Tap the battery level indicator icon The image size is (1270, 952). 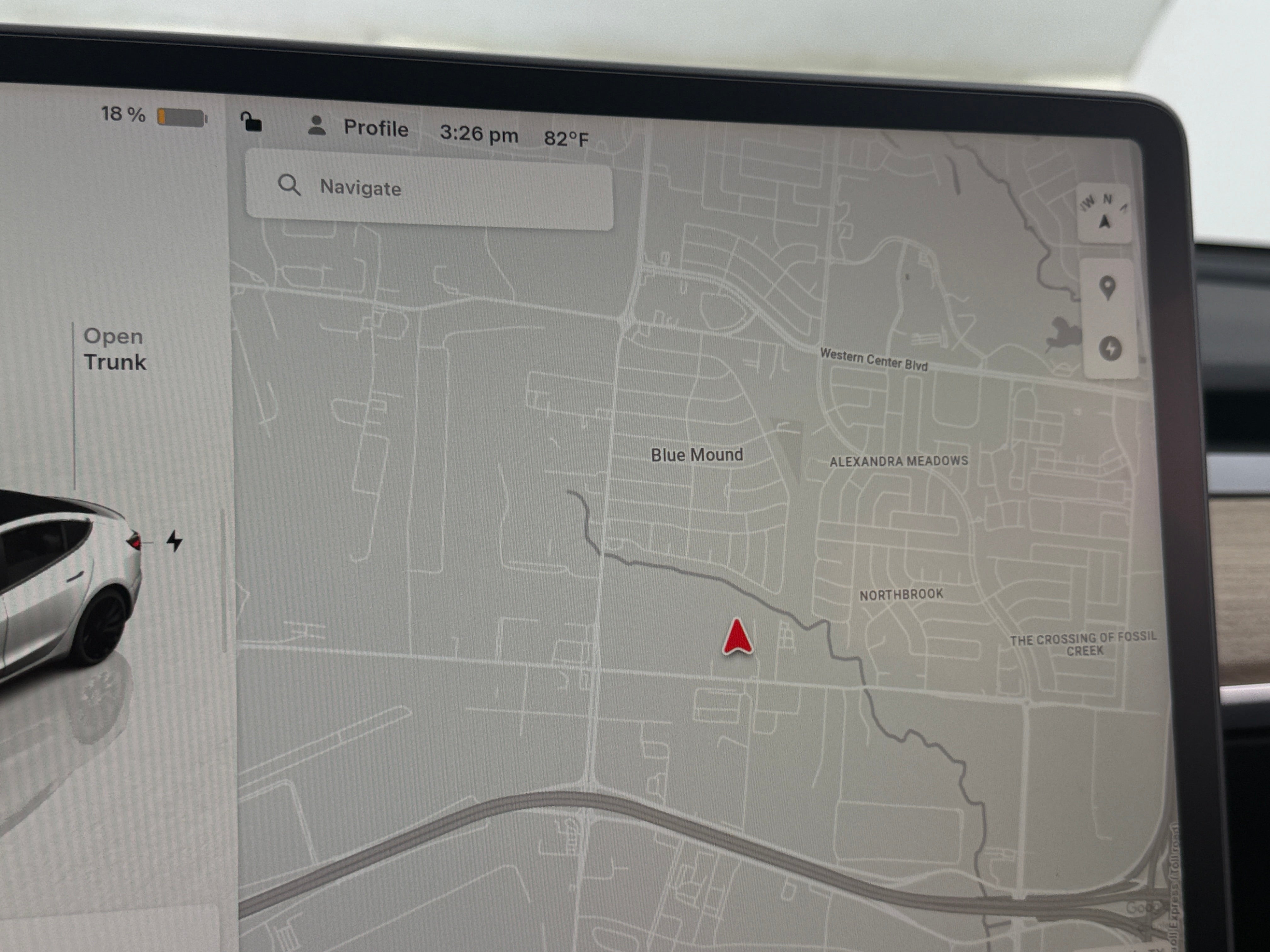(182, 118)
